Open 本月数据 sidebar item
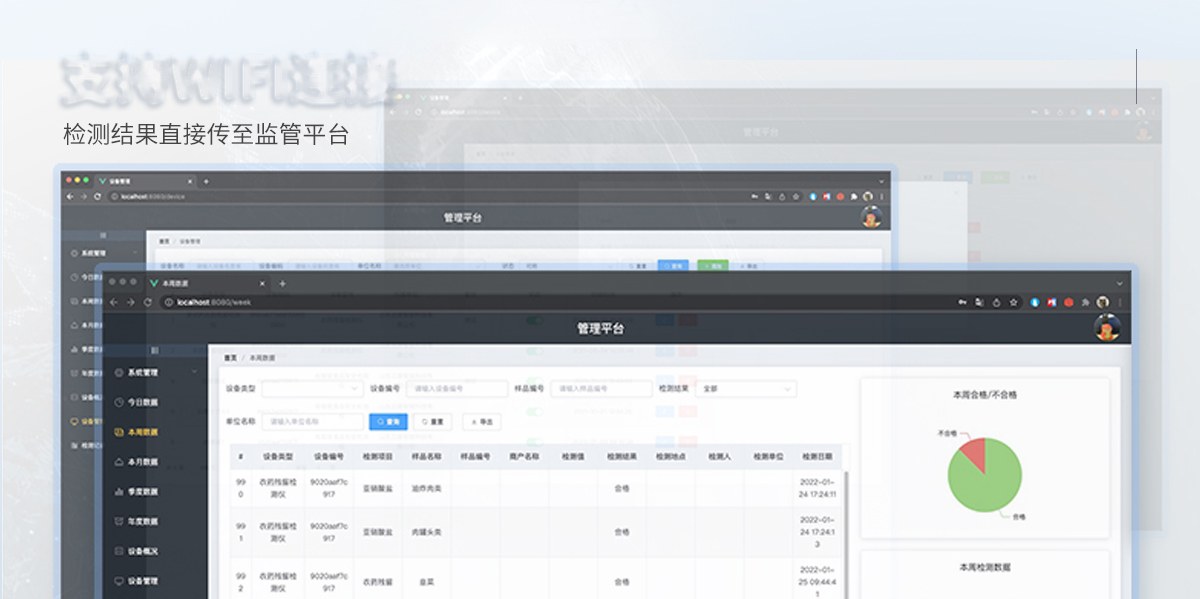Screen dimensions: 1200x599 click(x=142, y=462)
